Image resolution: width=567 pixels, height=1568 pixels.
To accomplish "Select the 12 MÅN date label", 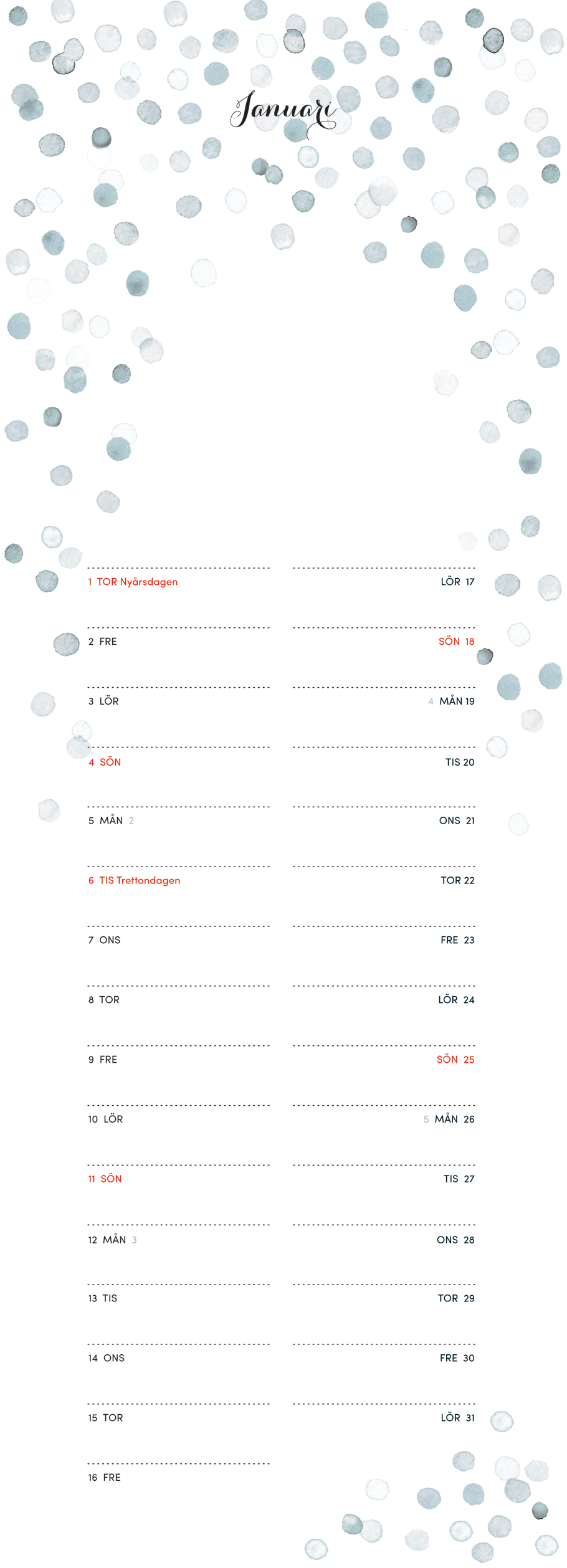I will tap(107, 1240).
